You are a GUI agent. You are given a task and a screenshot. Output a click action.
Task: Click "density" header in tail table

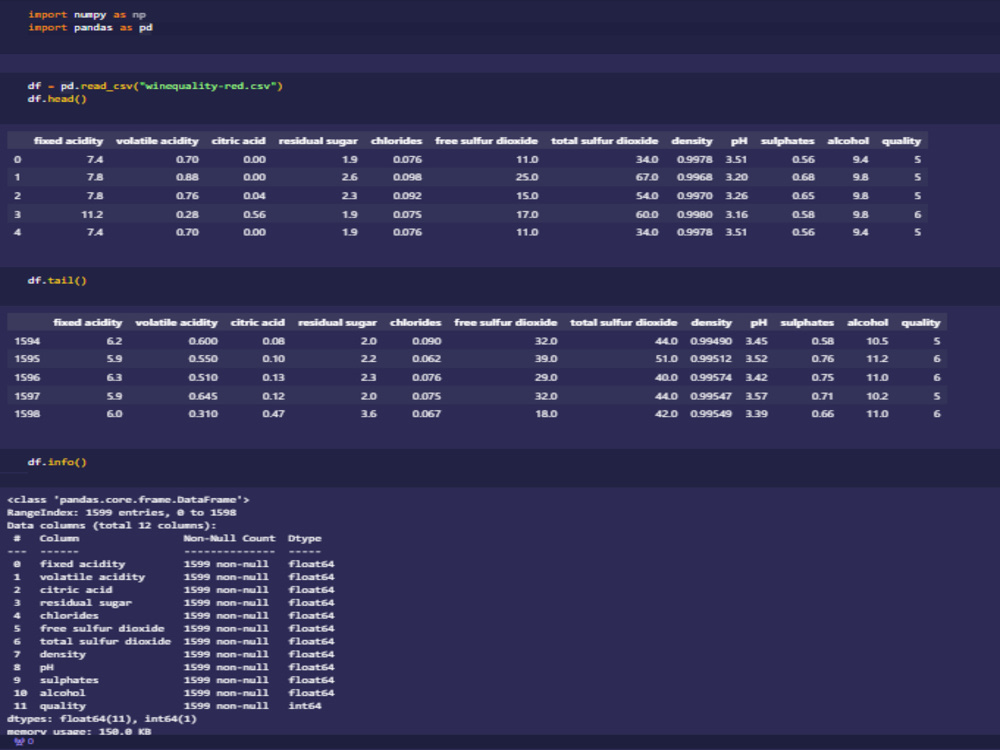[711, 323]
